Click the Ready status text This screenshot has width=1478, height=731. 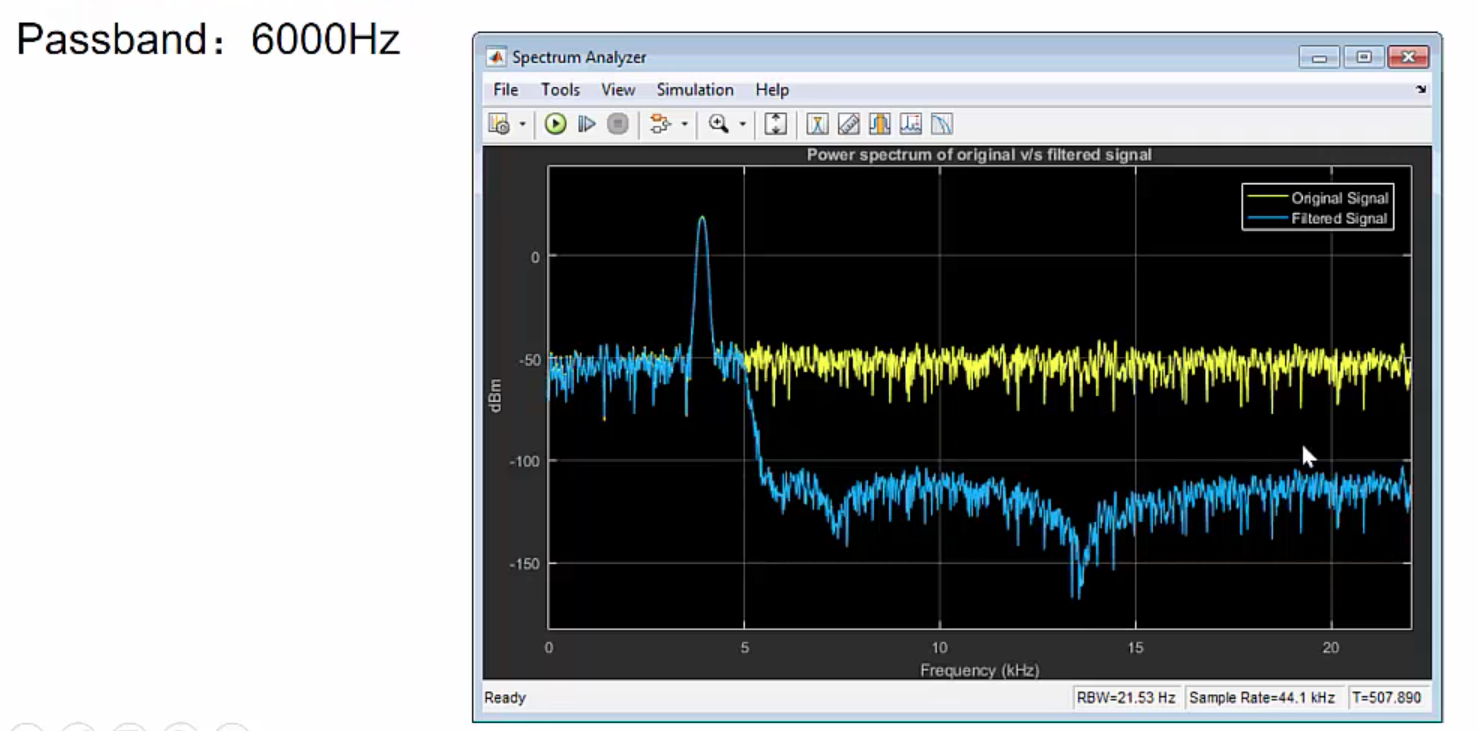point(505,698)
